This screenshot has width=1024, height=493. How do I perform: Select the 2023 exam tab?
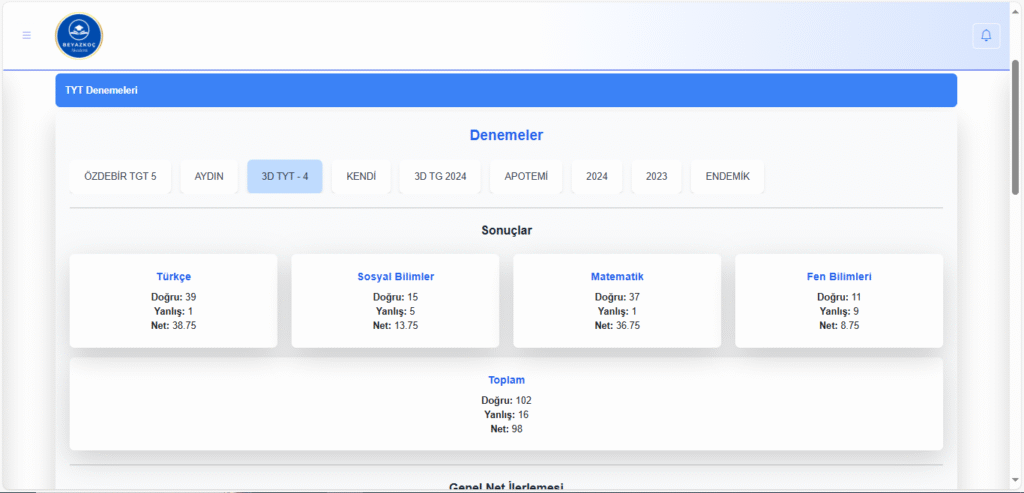coord(657,176)
